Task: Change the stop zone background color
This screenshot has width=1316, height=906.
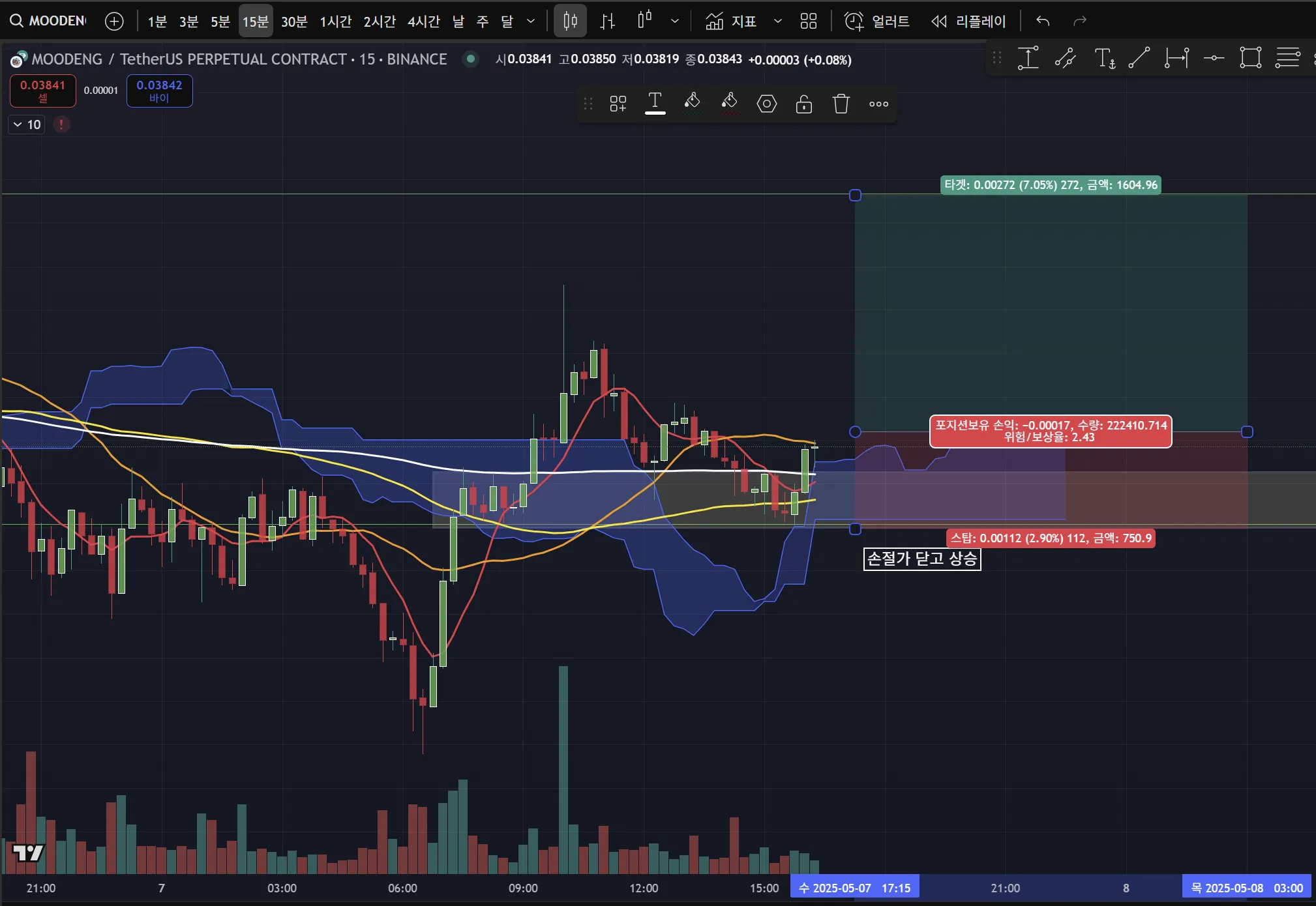Action: (x=729, y=103)
